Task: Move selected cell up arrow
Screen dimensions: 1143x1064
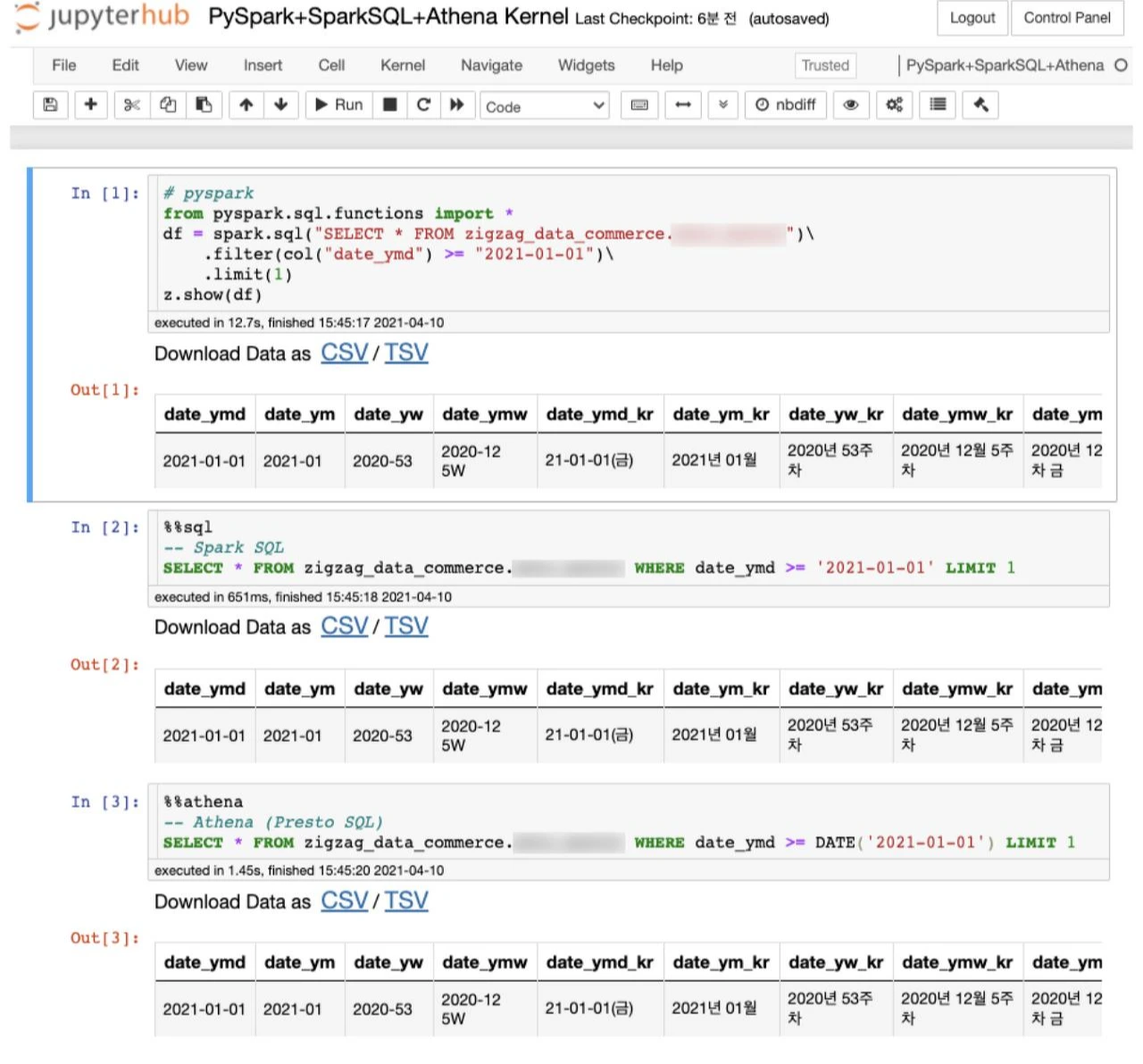Action: [246, 105]
